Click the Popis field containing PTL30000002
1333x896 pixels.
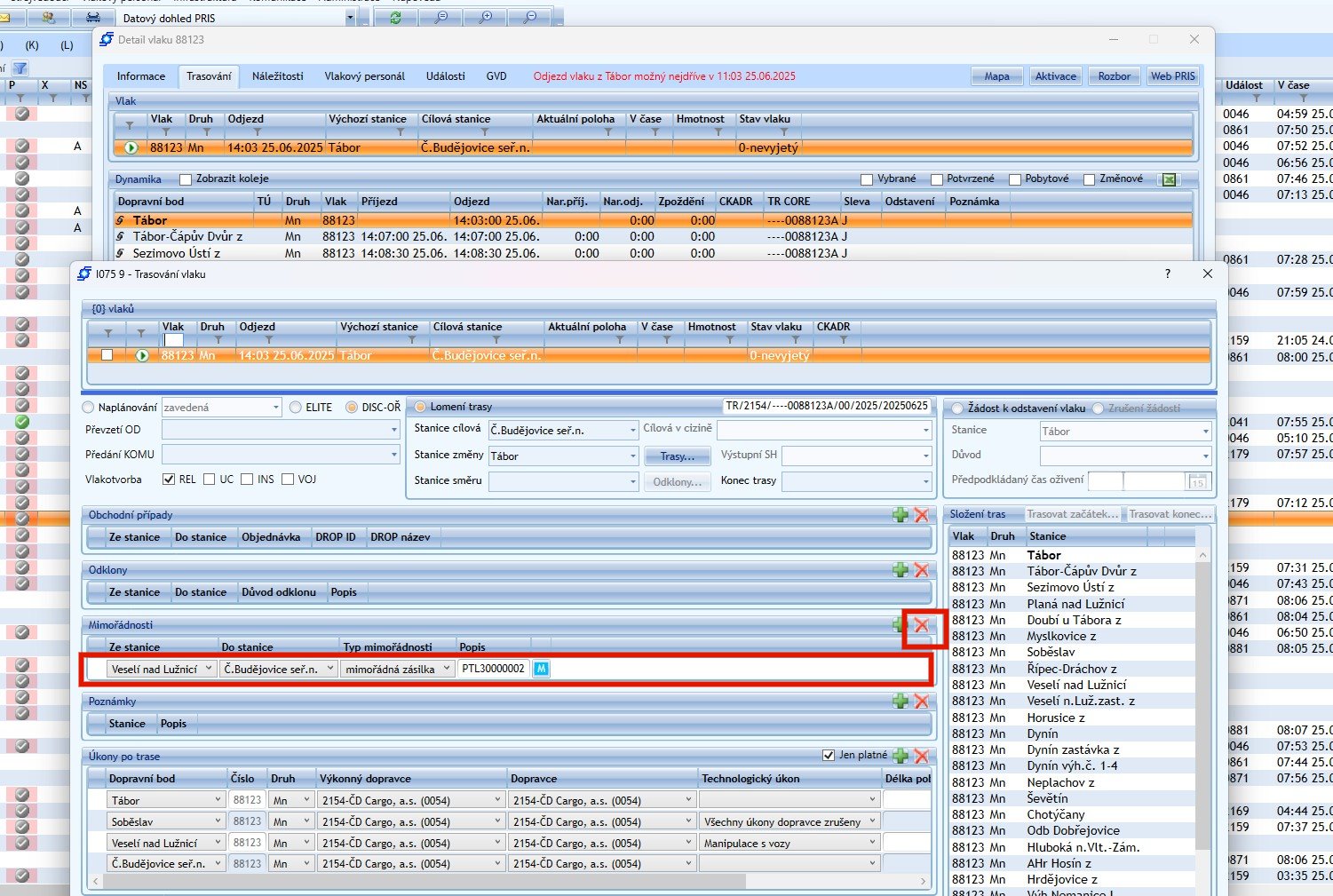[x=493, y=669]
